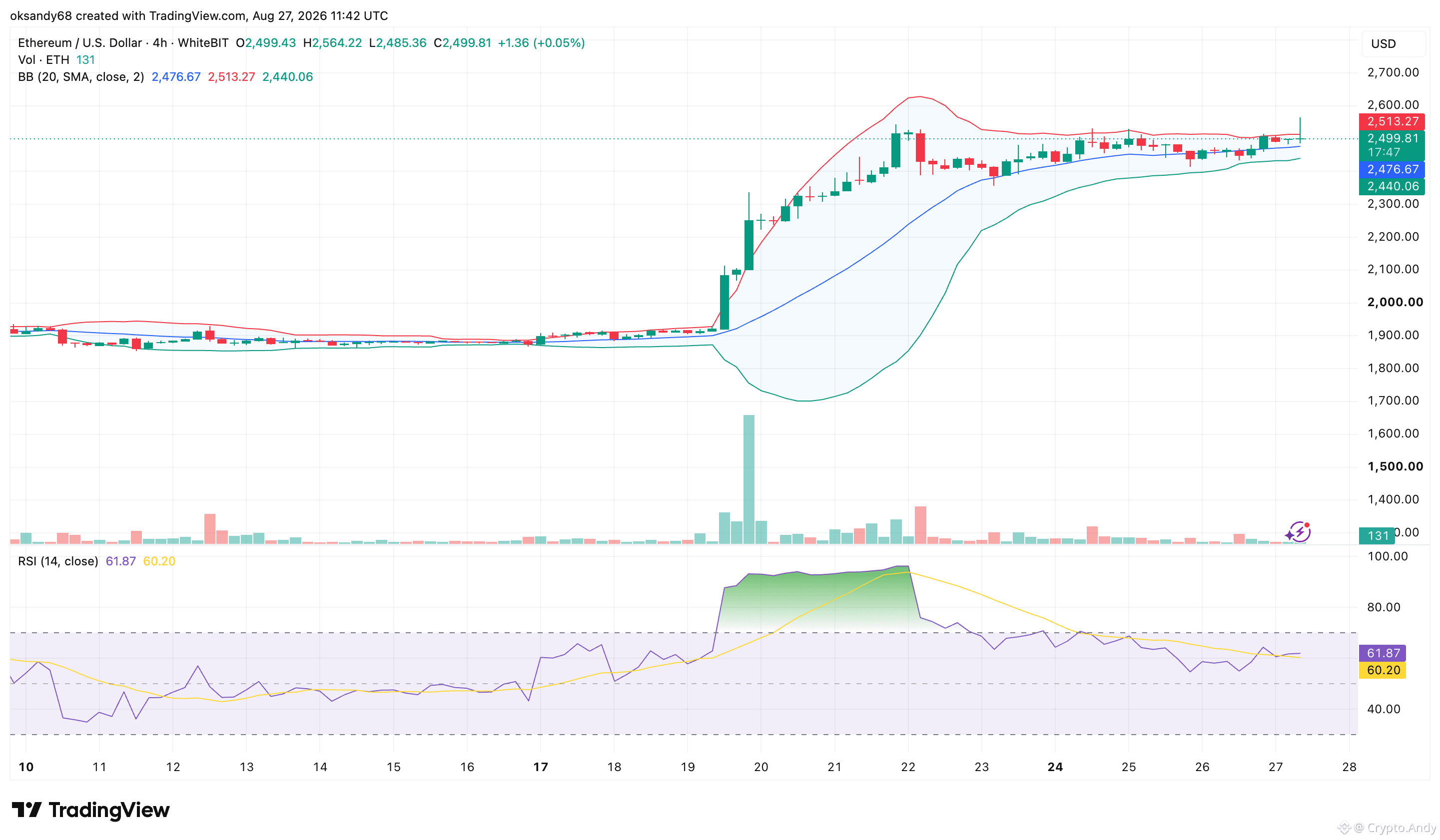This screenshot has height=840, width=1440.
Task: Click the yellow 60.20 tag on RSI axis
Action: tap(1383, 670)
